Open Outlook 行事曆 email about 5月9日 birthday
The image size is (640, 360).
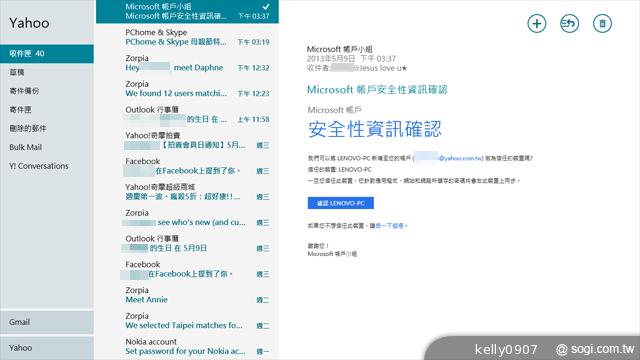click(187, 243)
